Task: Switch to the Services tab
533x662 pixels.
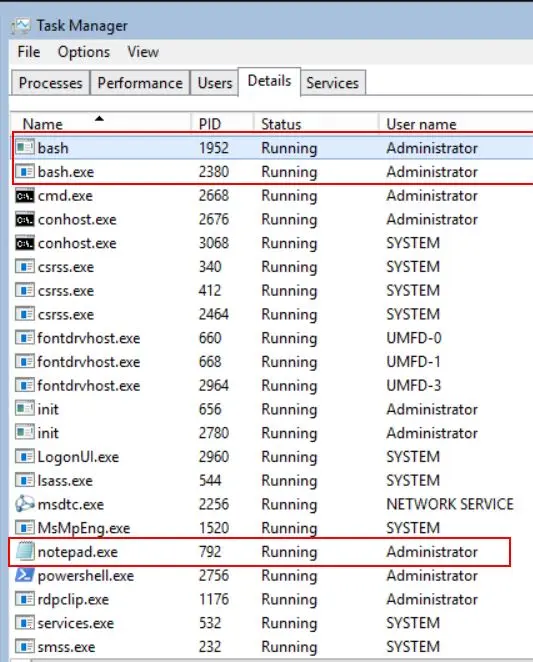Action: point(333,83)
